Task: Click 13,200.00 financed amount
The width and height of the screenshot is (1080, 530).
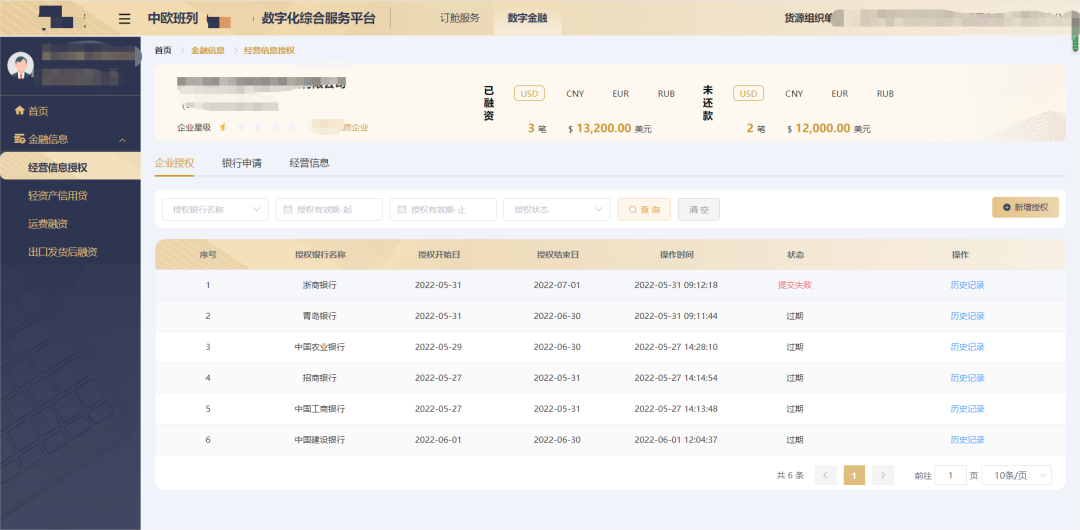Action: click(x=603, y=128)
